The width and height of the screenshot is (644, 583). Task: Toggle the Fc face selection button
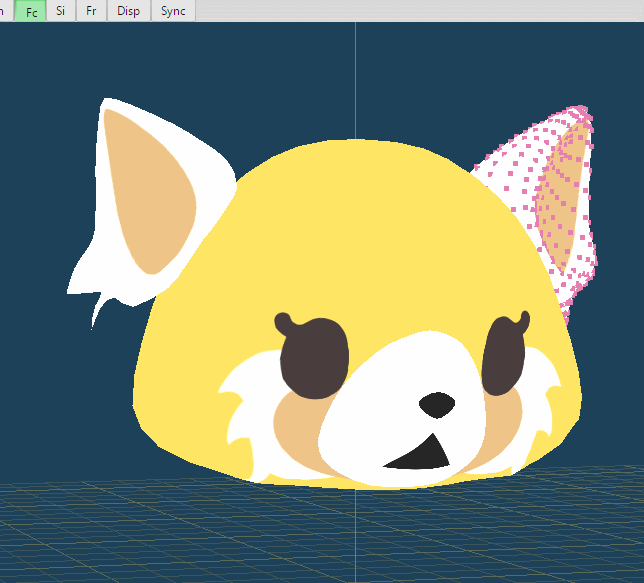click(x=30, y=11)
